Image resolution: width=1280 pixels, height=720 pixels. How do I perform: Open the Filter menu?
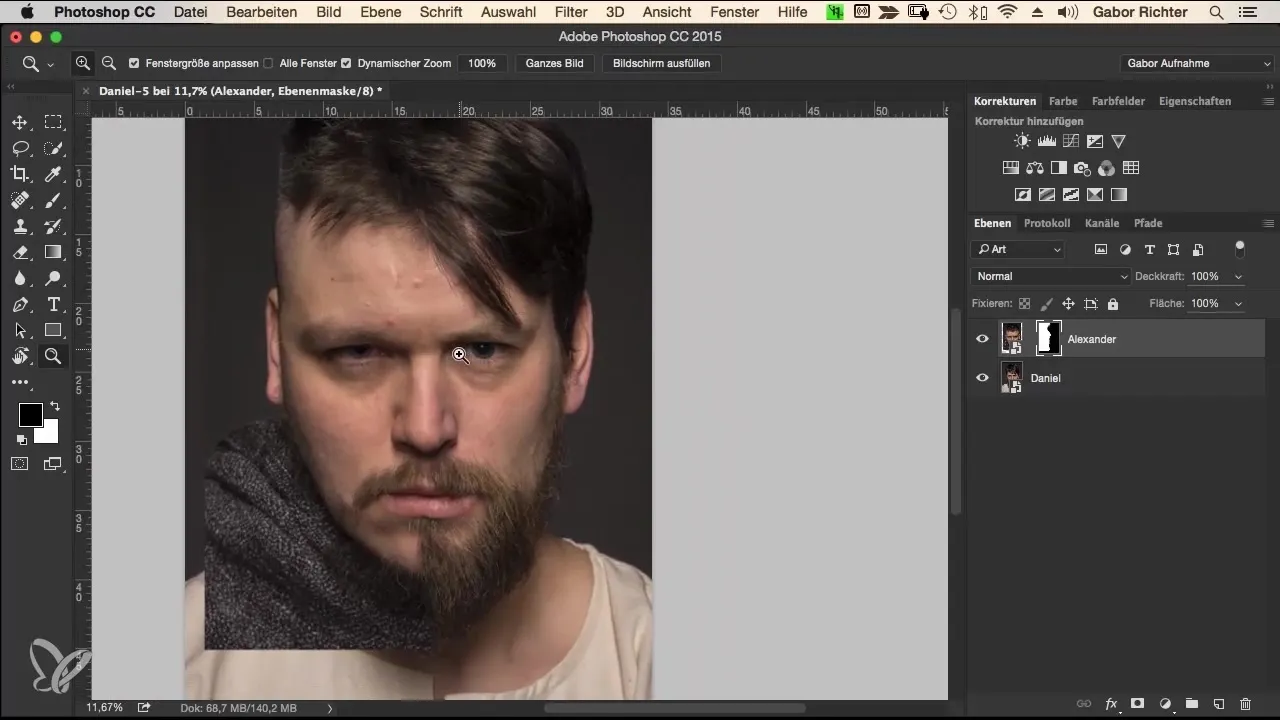pos(571,12)
